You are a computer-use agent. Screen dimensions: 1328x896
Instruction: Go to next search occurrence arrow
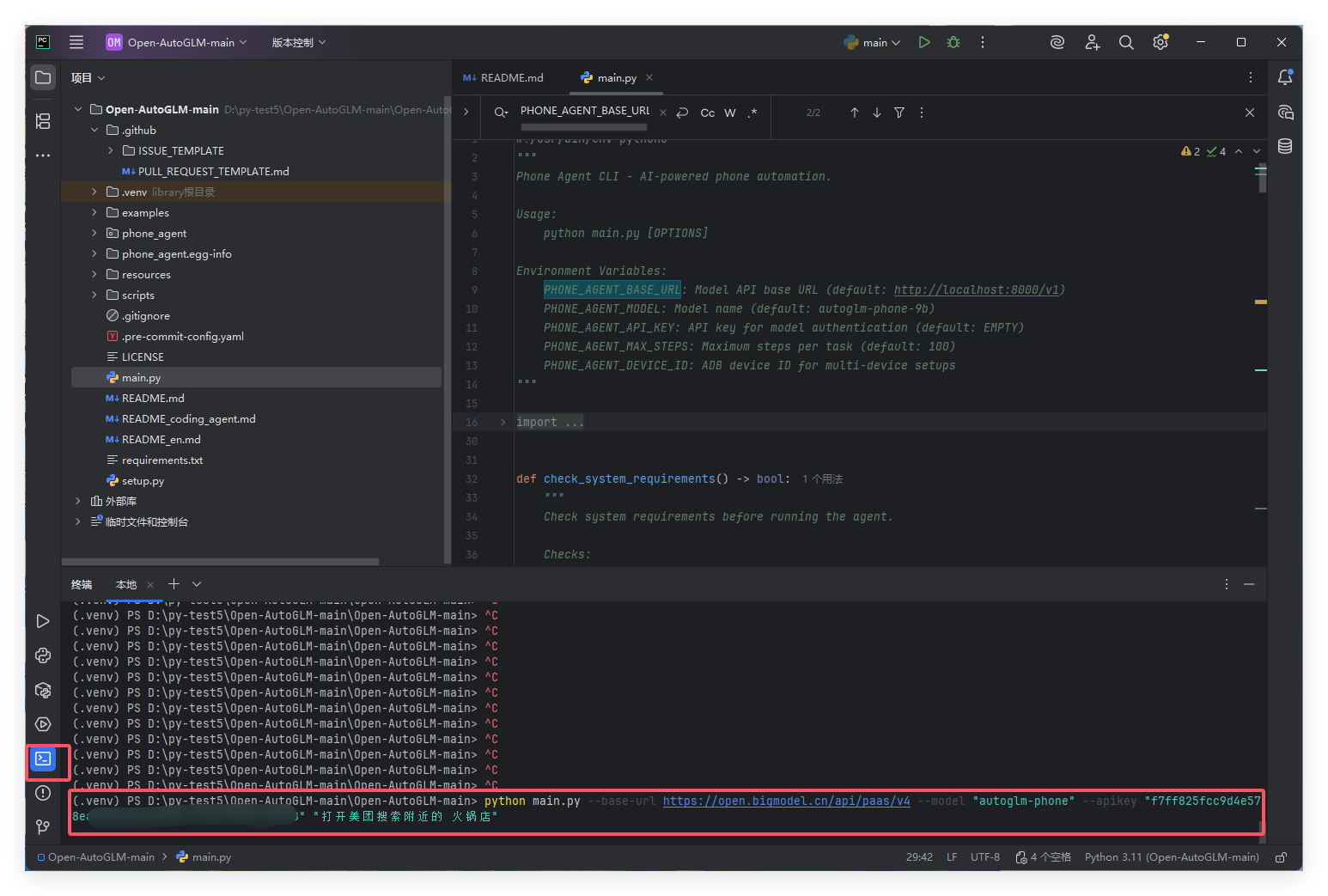877,113
